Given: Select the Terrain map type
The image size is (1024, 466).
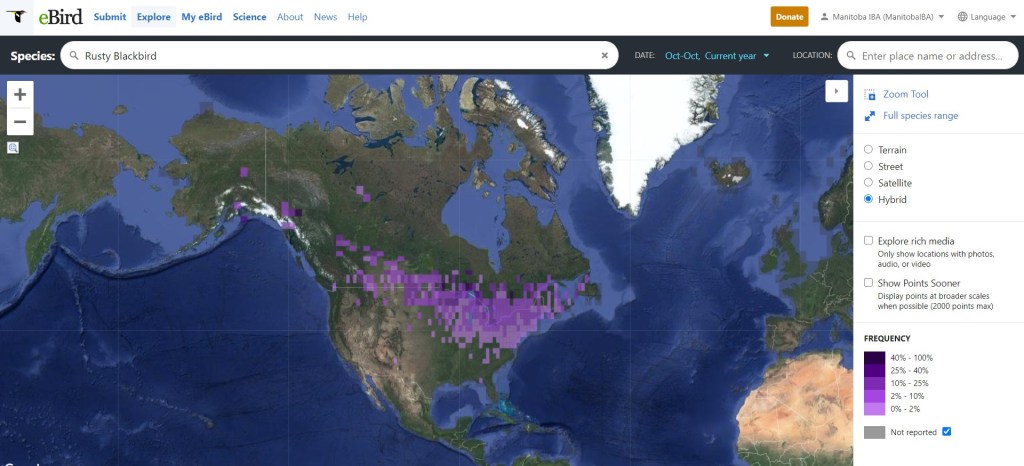Looking at the screenshot, I should (x=868, y=150).
